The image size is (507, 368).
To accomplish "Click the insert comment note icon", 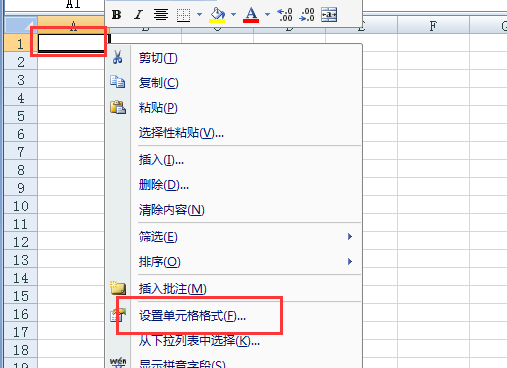I will pyautogui.click(x=118, y=288).
